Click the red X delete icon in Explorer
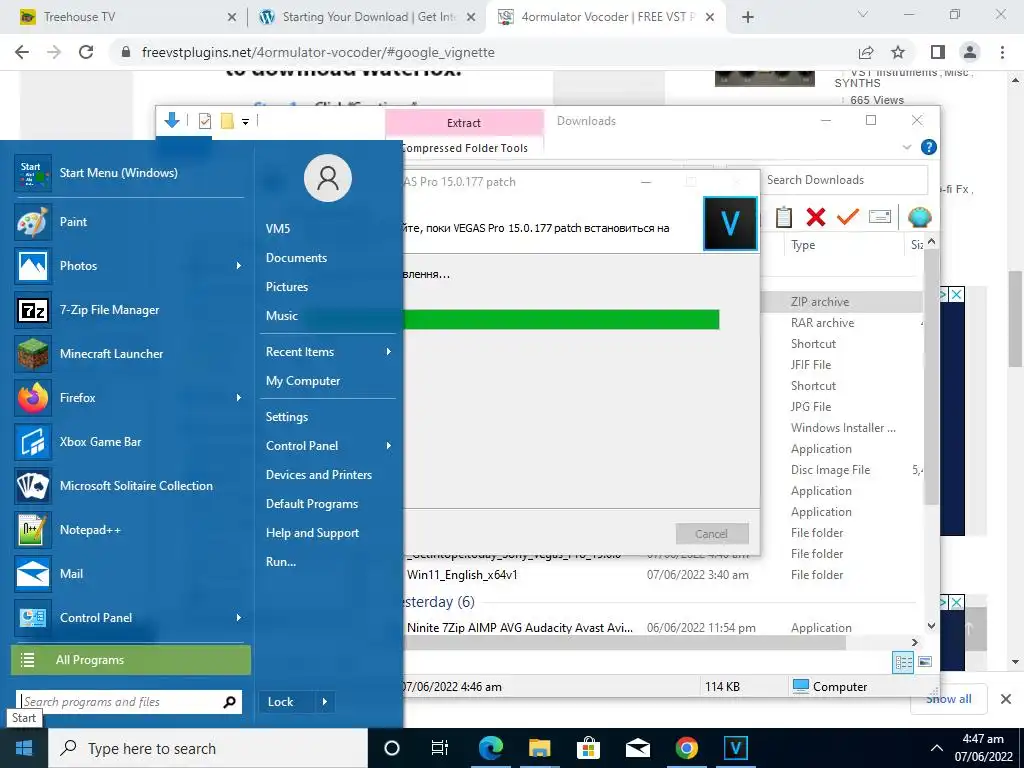The height and width of the screenshot is (768, 1024). (x=816, y=217)
